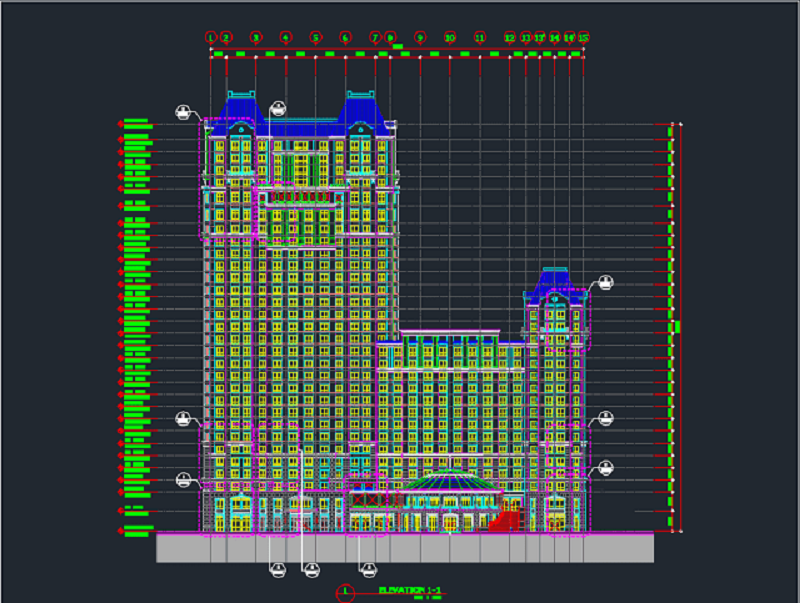800x603 pixels.
Task: Click grid axis bubble 3
Action: [x=256, y=37]
